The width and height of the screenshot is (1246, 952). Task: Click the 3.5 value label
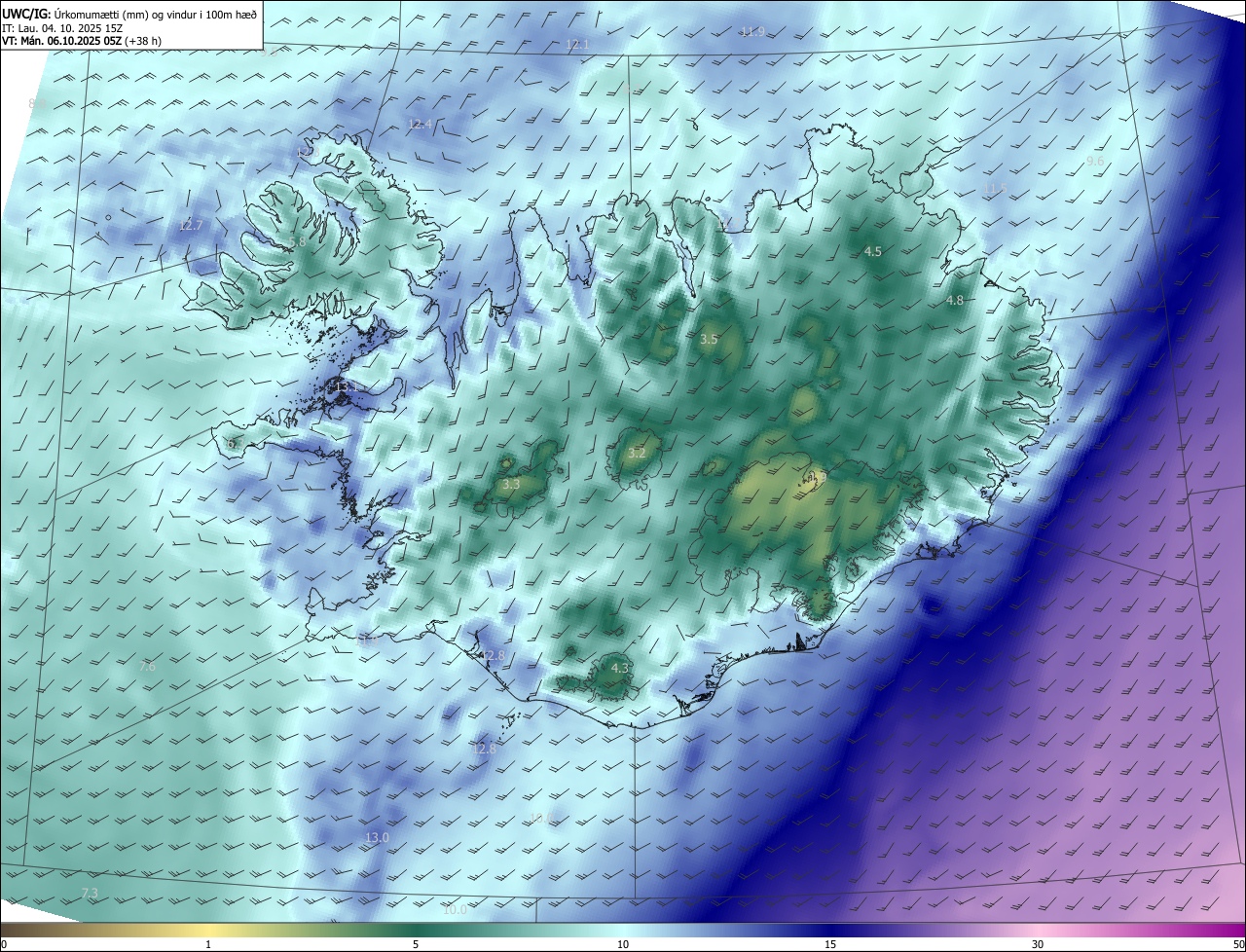[709, 340]
